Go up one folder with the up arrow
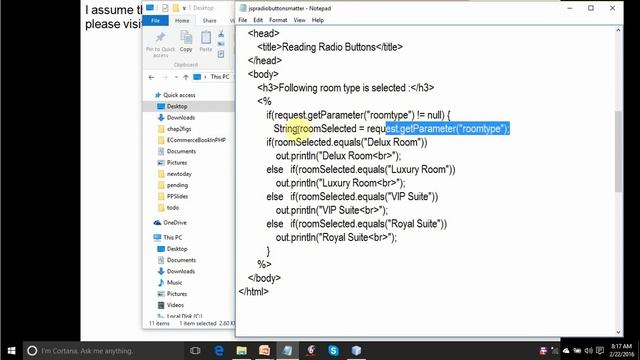 click(x=186, y=77)
